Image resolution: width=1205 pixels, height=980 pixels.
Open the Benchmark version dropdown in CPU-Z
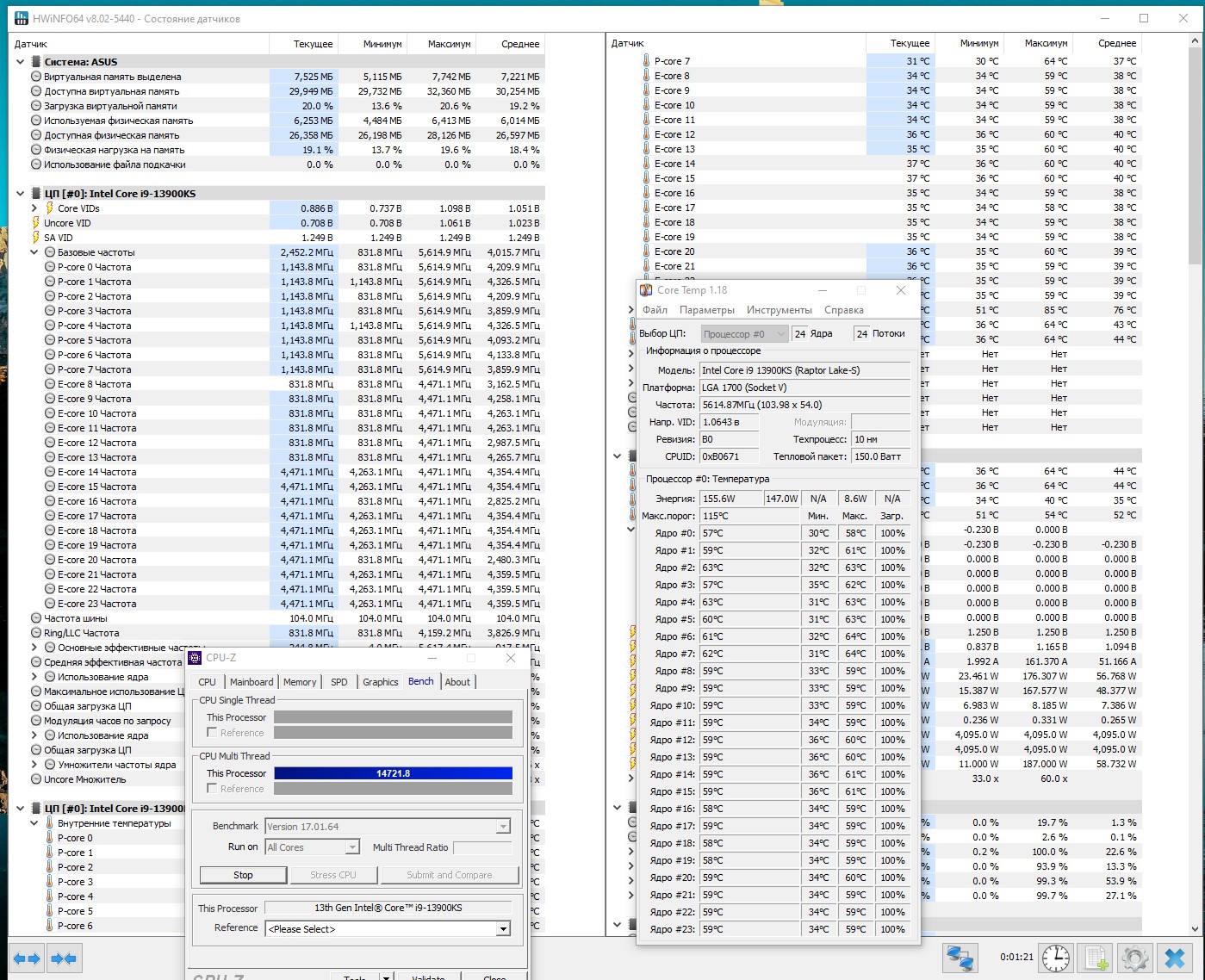(503, 827)
